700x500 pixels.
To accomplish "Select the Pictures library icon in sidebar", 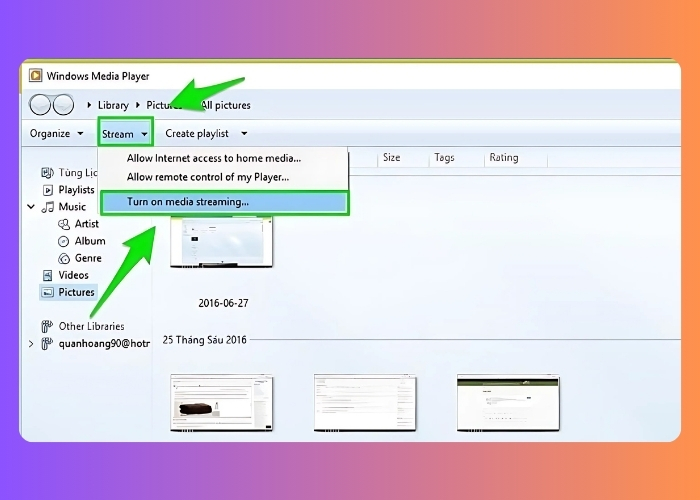I will (x=48, y=292).
